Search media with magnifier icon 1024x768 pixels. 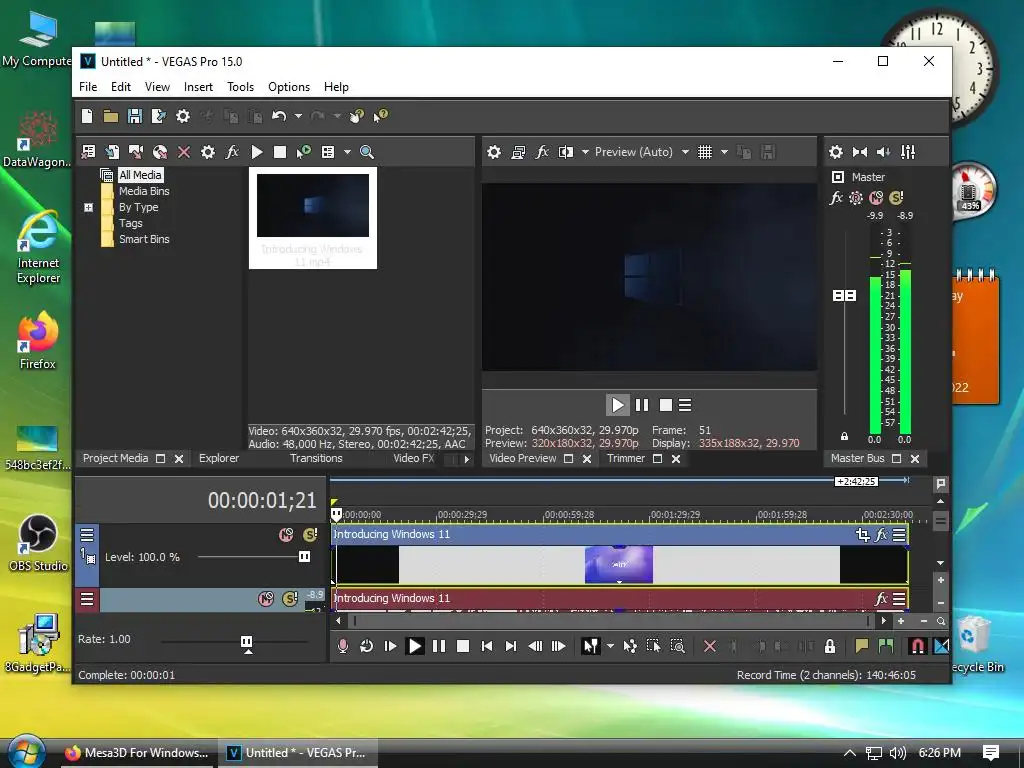coord(367,152)
